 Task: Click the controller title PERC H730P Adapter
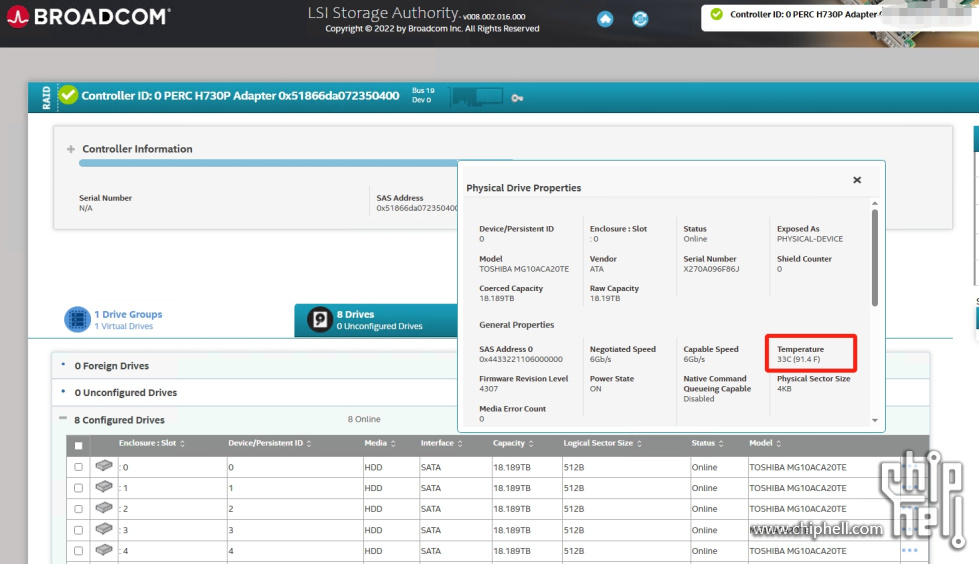point(240,96)
